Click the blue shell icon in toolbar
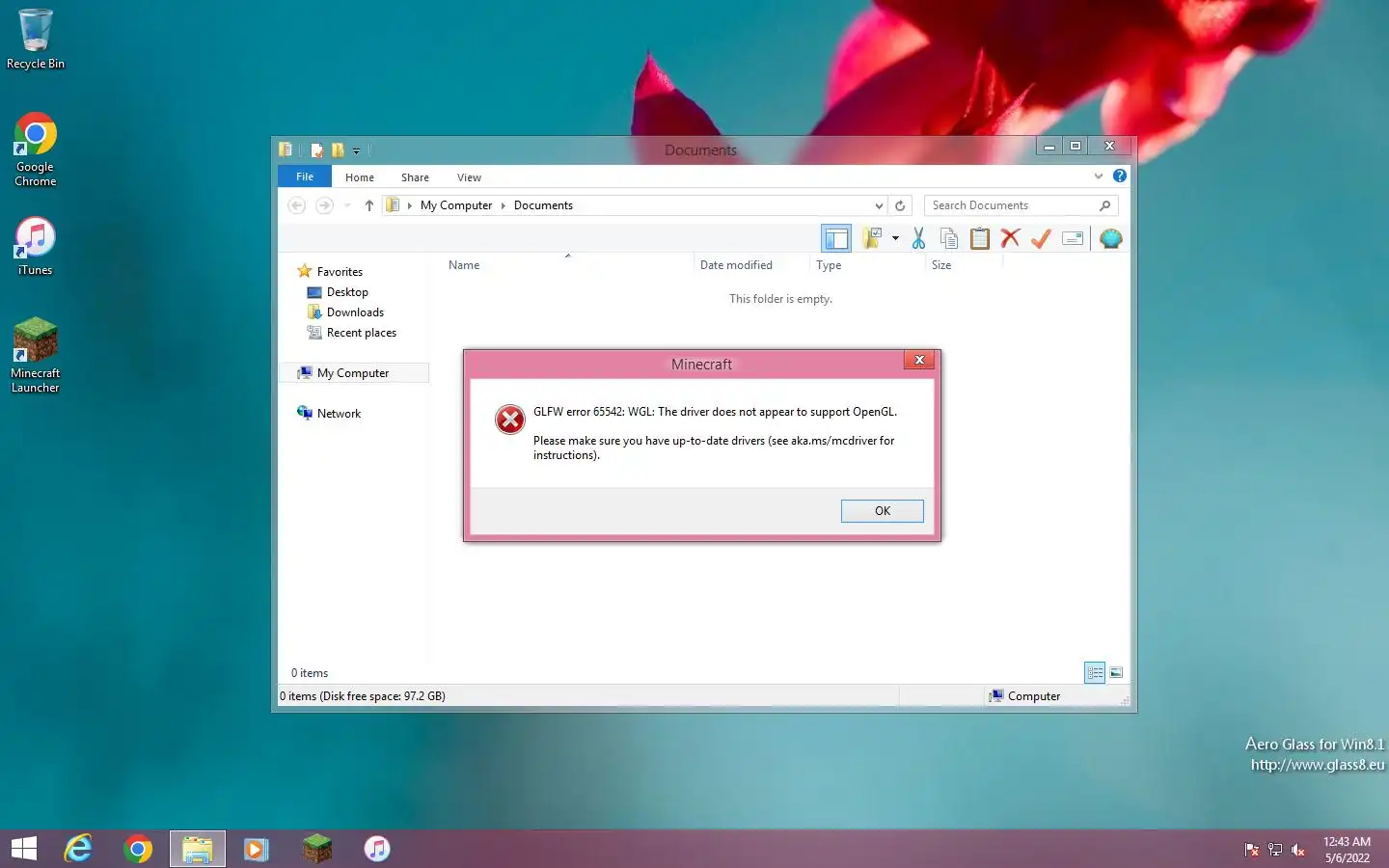1389x868 pixels. pos(1111,238)
